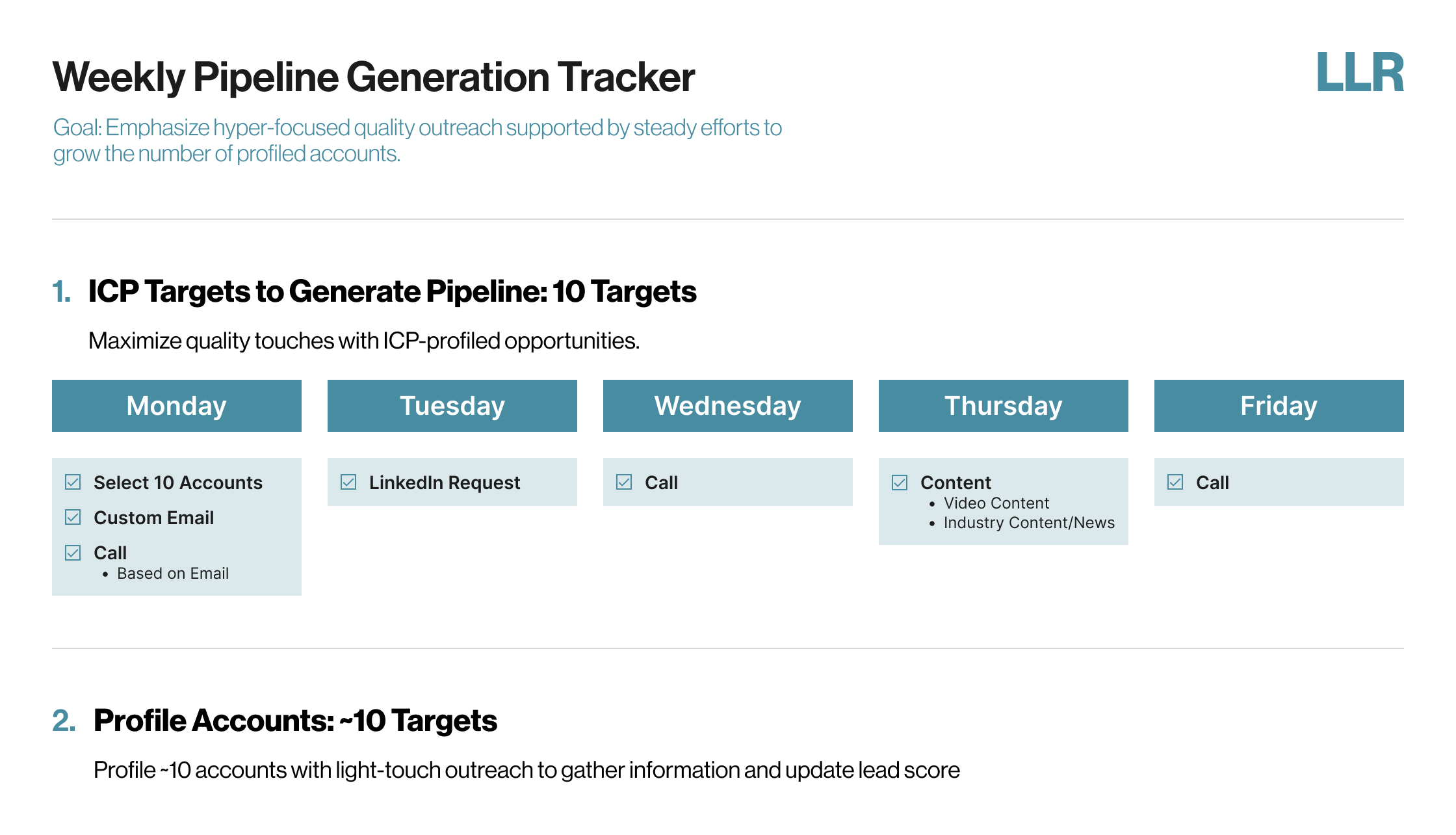Image resolution: width=1456 pixels, height=835 pixels.
Task: Uncheck the Content checkbox under Thursday
Action: (x=900, y=482)
